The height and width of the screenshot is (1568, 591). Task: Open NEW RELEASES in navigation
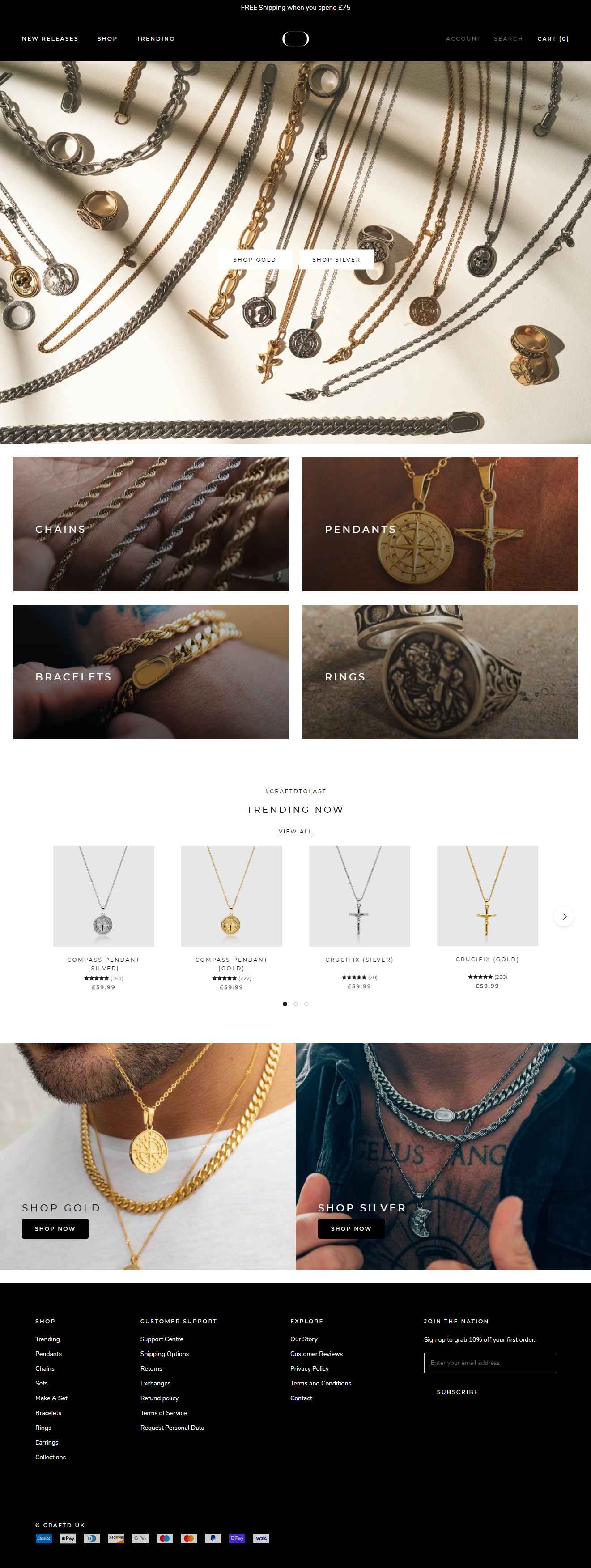pos(50,38)
